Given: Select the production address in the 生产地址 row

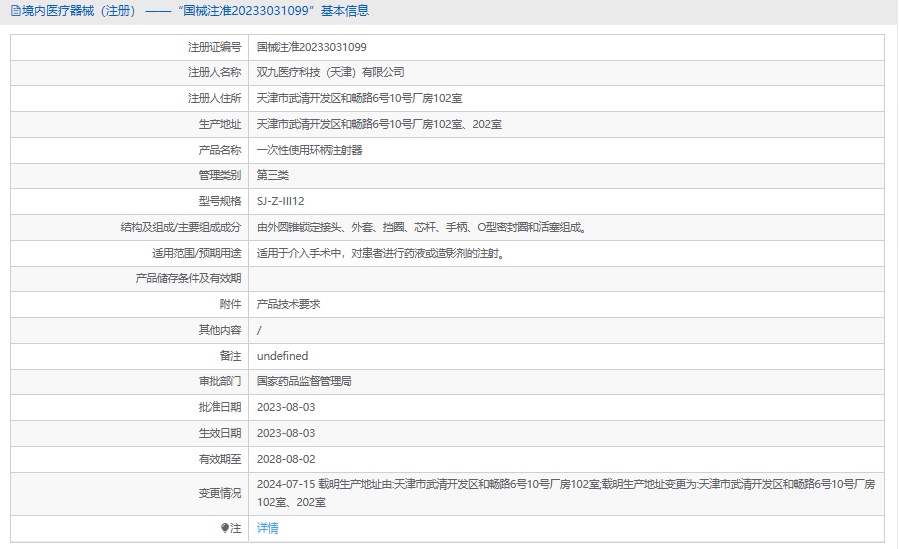Looking at the screenshot, I should (379, 124).
